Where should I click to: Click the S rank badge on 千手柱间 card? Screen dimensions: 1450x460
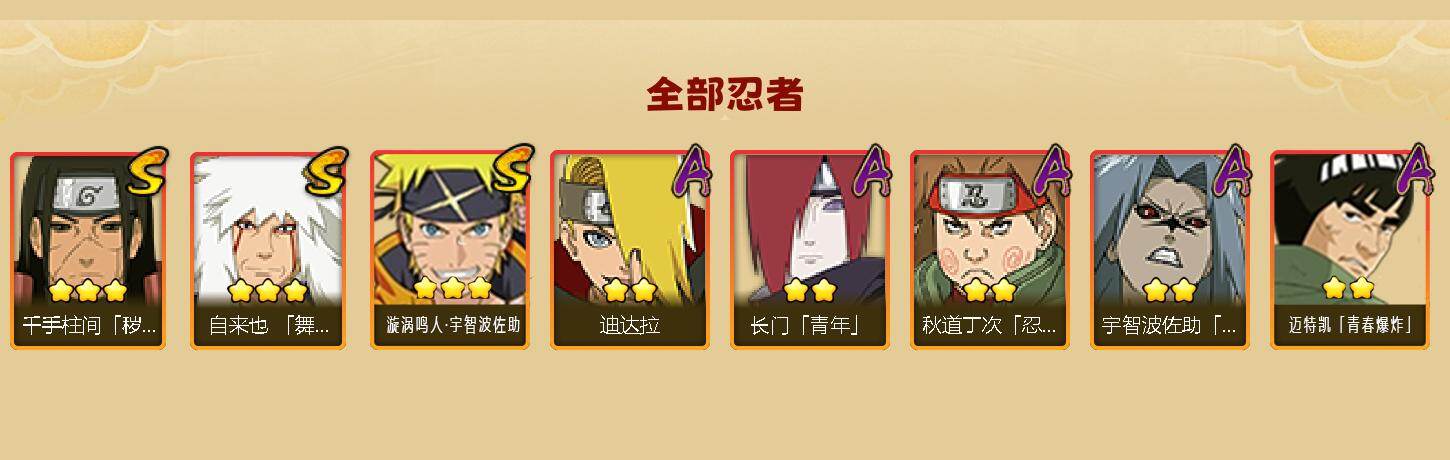click(x=146, y=171)
